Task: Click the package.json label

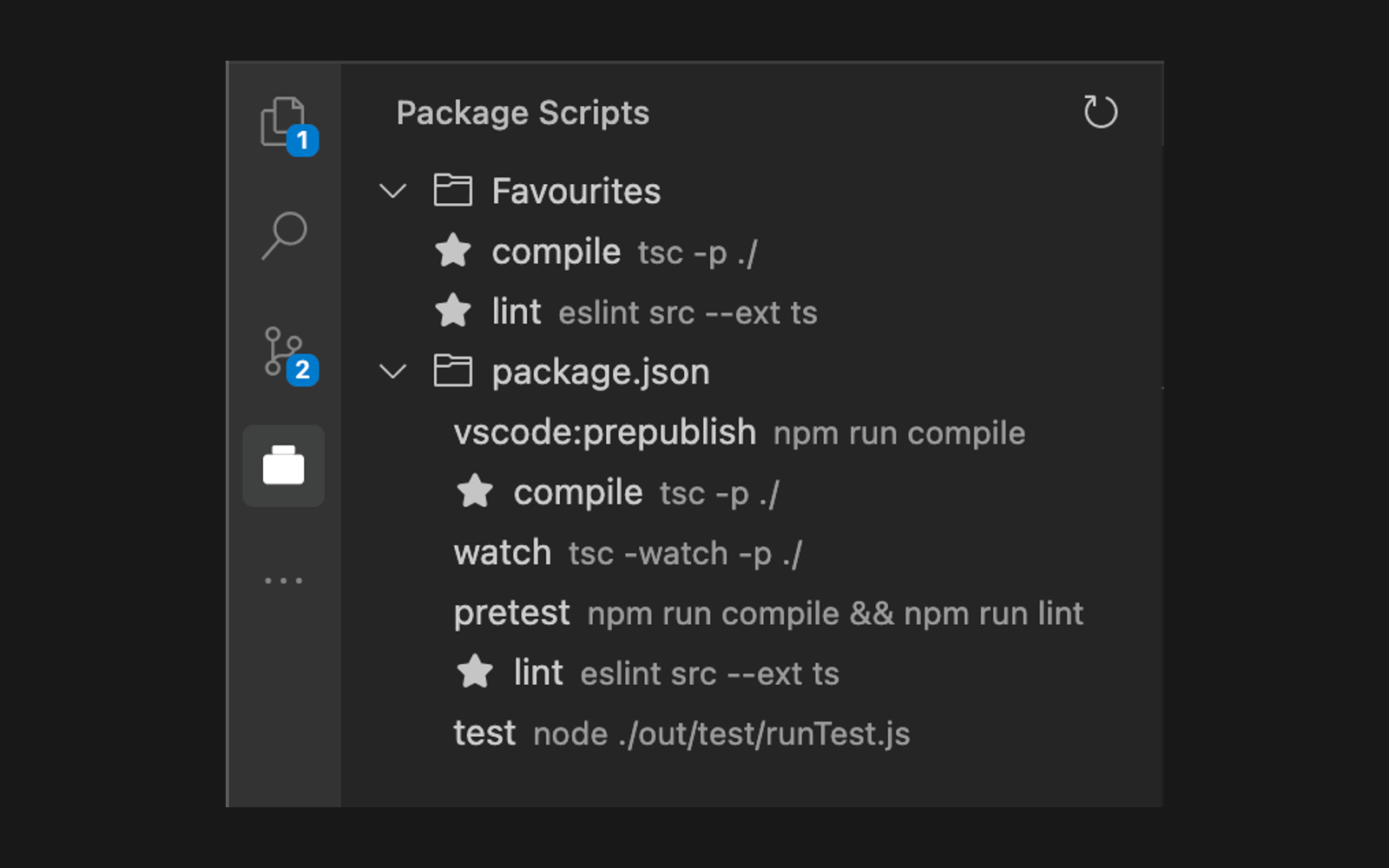Action: point(601,372)
